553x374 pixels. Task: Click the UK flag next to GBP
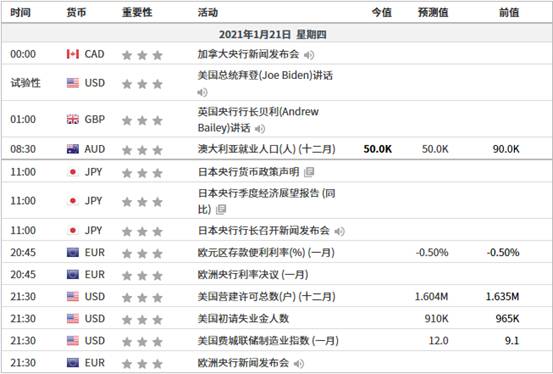pos(73,119)
